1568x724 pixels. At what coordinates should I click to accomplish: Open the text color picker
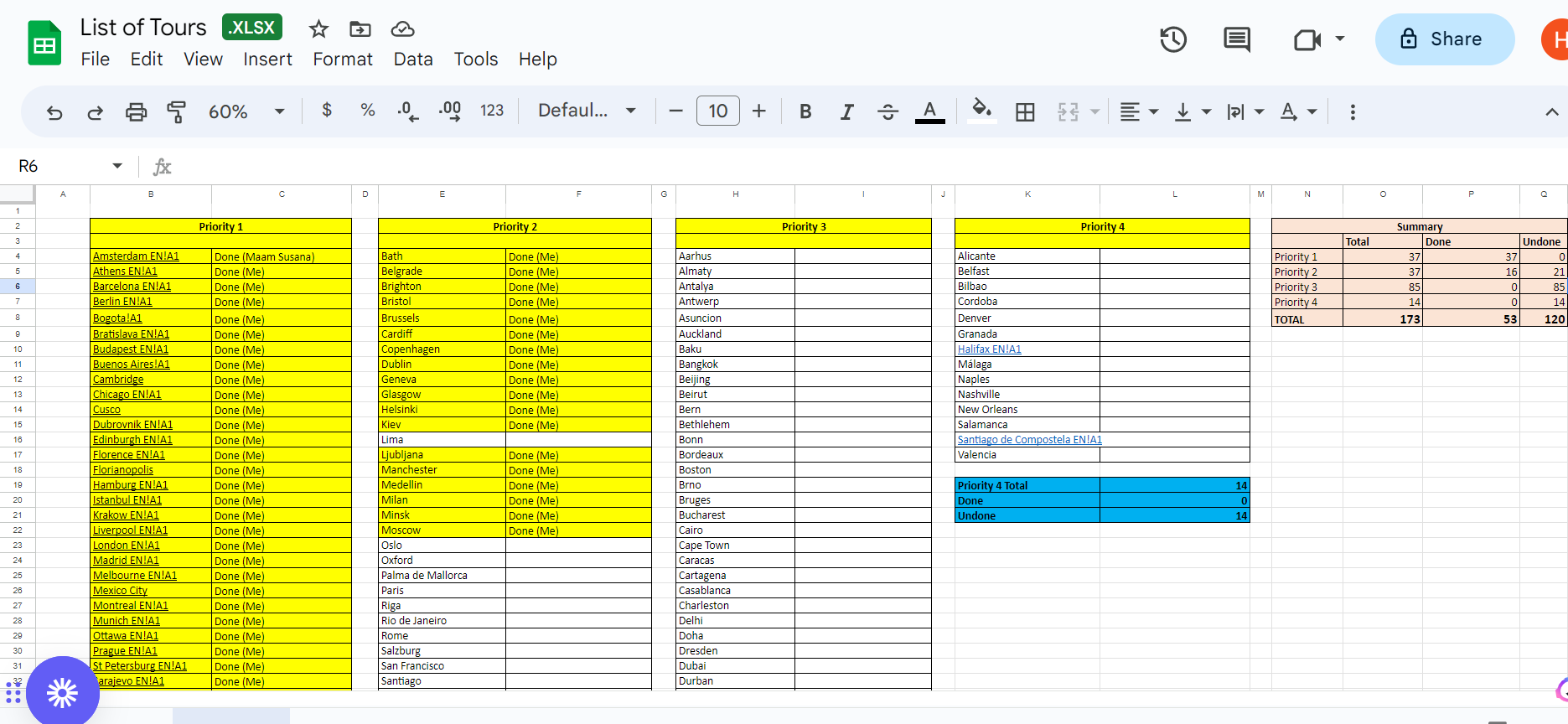point(929,111)
